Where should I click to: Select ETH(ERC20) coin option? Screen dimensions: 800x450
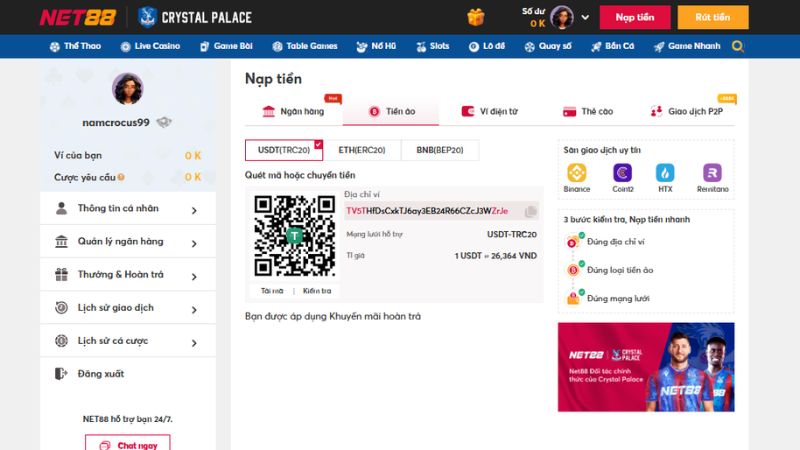coord(362,150)
